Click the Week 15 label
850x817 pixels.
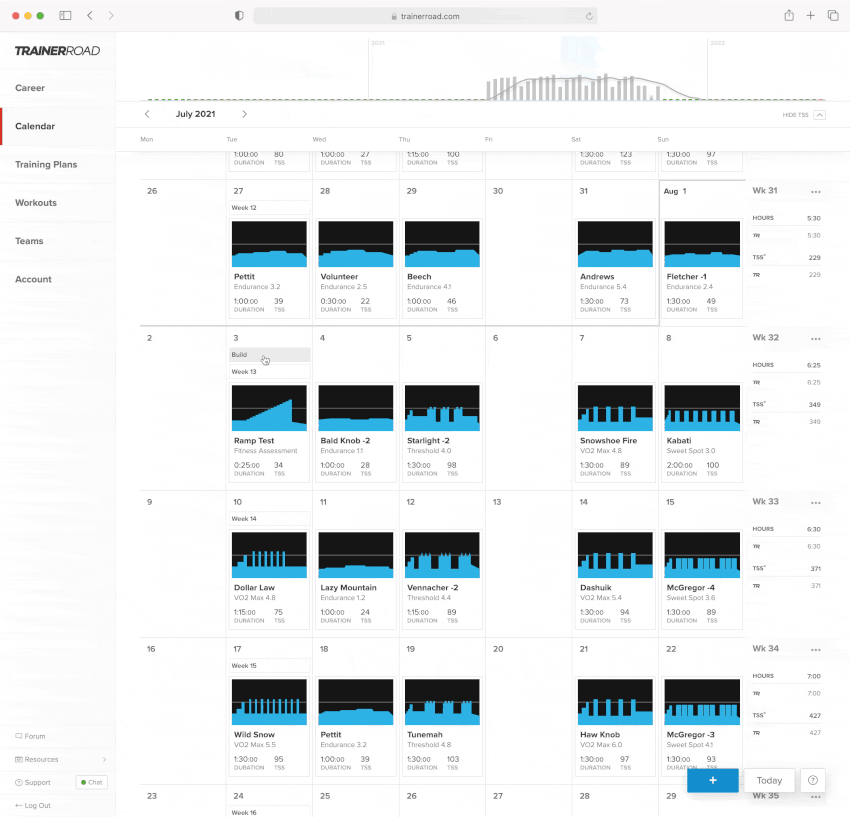point(269,666)
